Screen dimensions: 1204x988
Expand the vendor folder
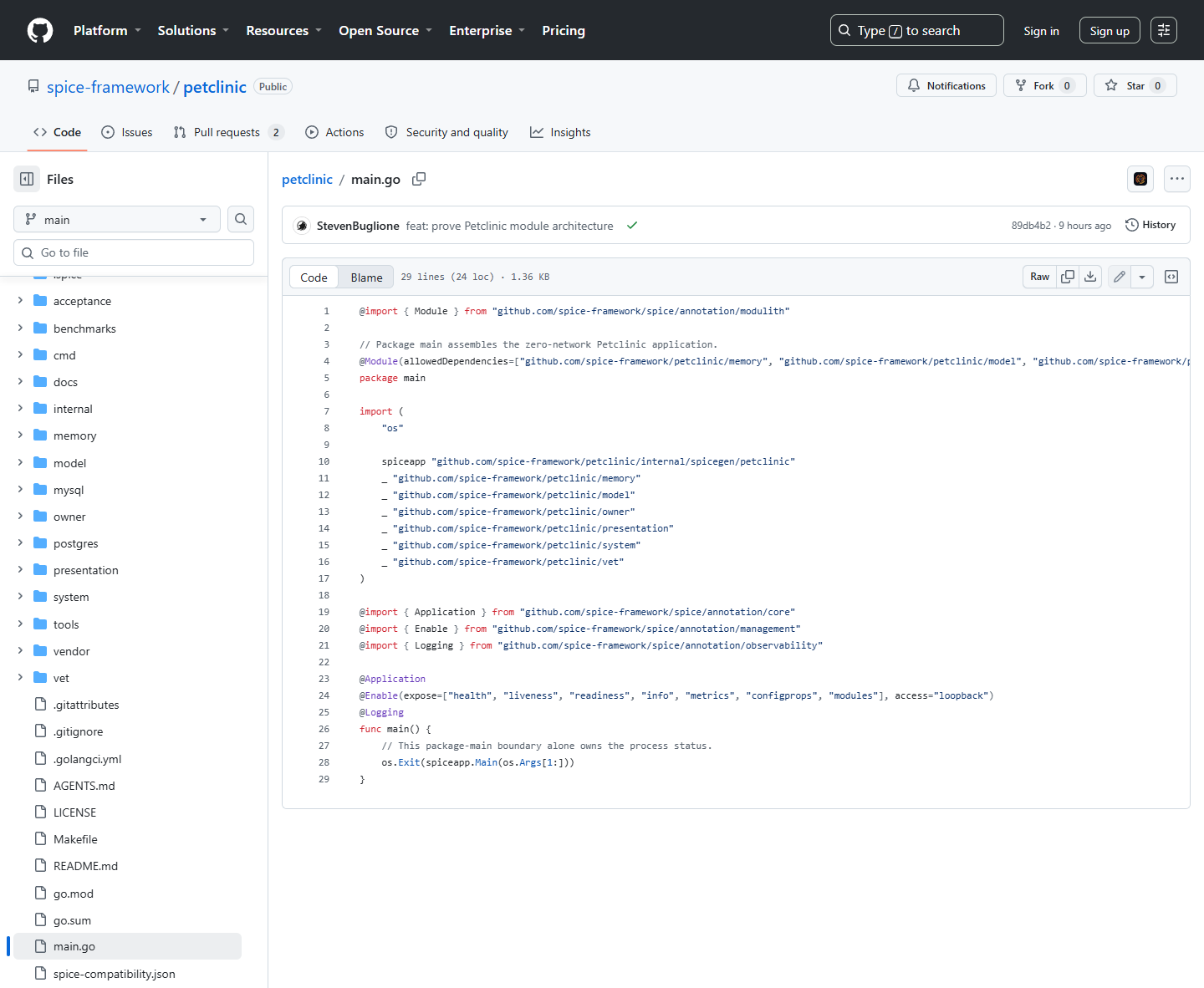point(20,651)
